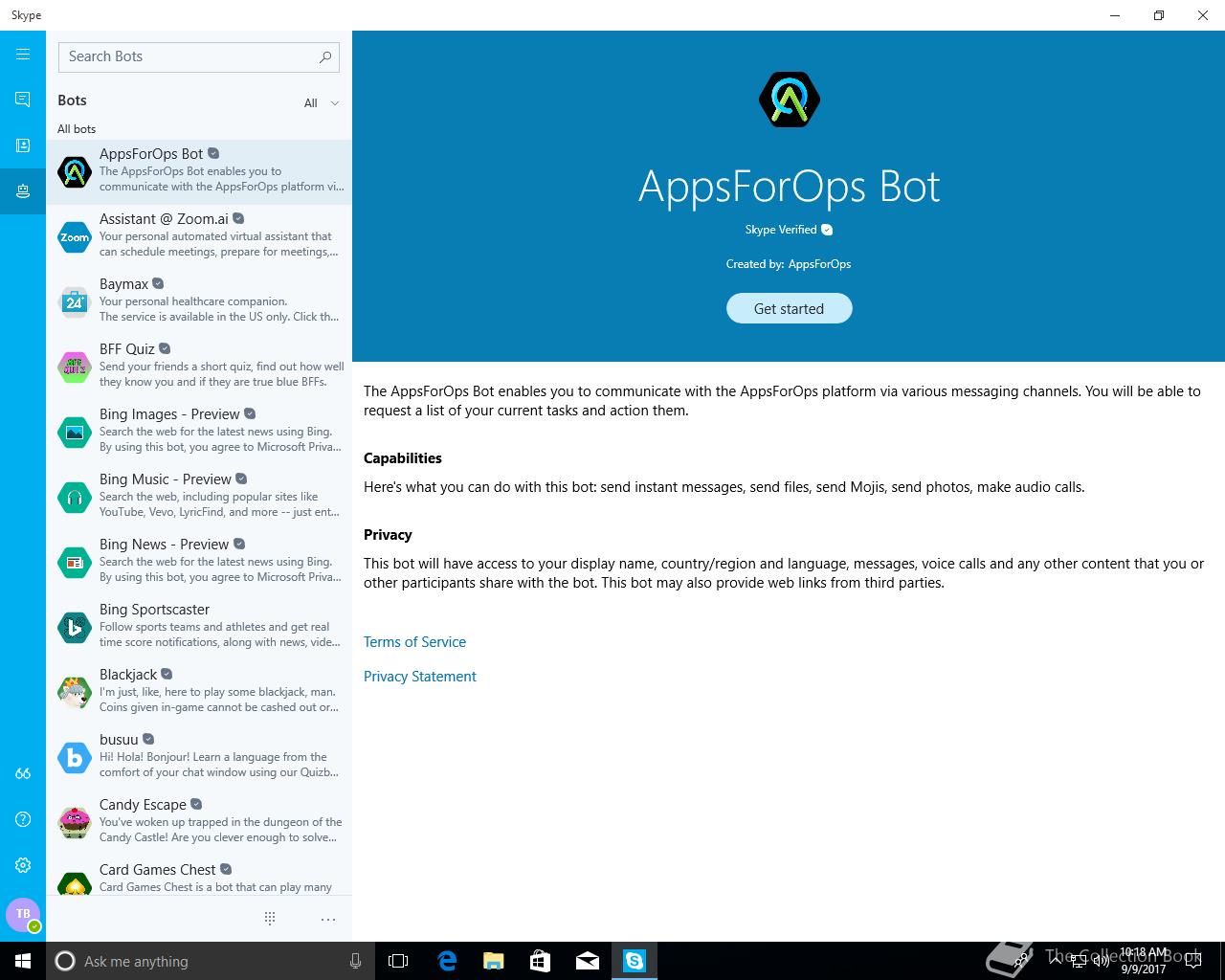The width and height of the screenshot is (1225, 980).
Task: Click the Capabilities heading
Action: (403, 458)
